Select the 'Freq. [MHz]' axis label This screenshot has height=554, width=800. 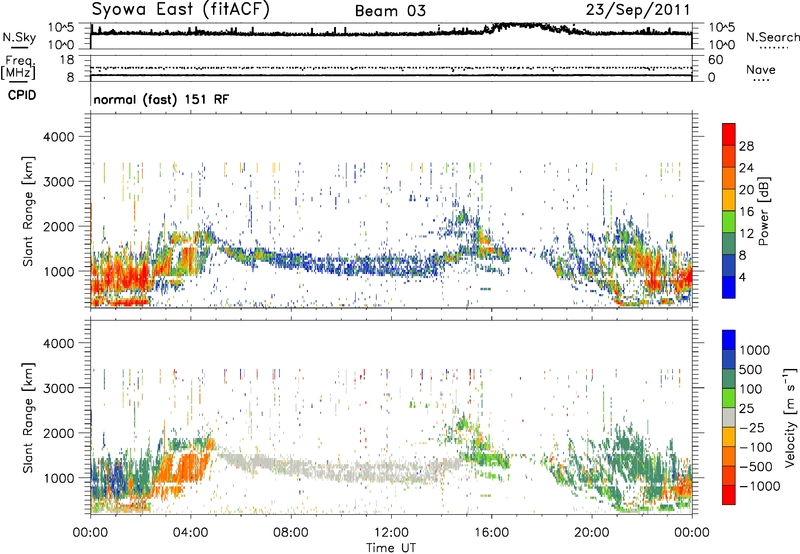pyautogui.click(x=18, y=68)
